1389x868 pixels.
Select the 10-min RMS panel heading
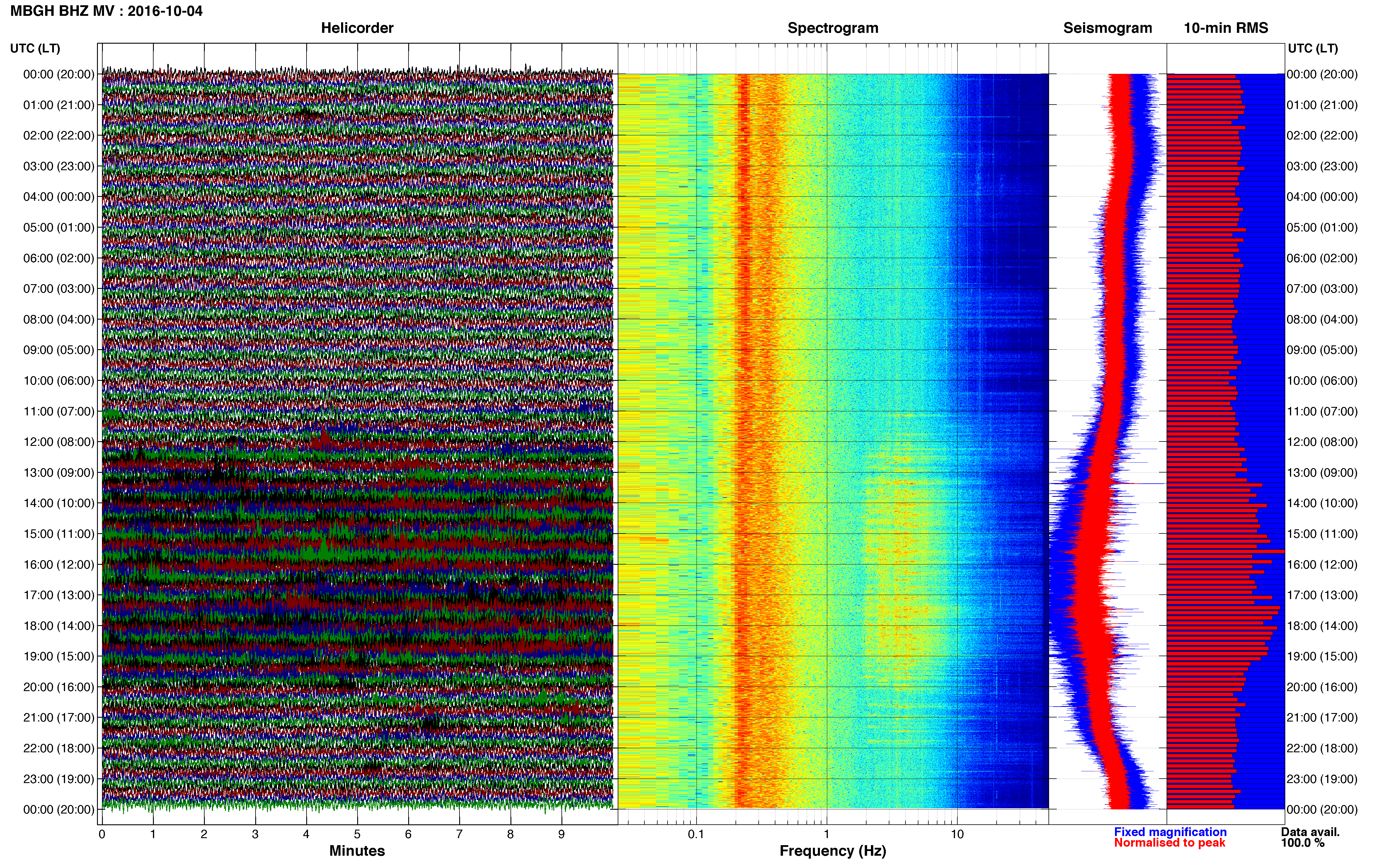click(1226, 28)
